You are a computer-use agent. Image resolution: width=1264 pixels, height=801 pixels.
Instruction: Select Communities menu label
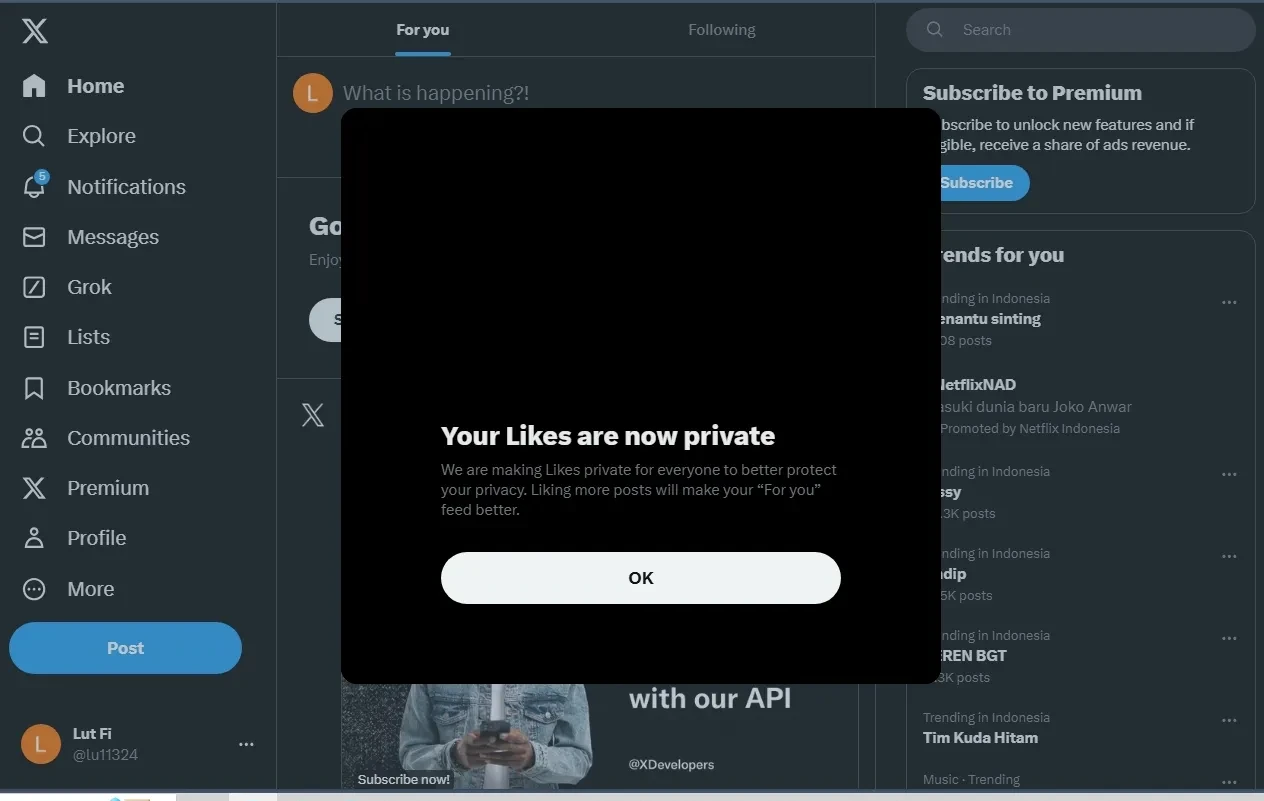(129, 438)
